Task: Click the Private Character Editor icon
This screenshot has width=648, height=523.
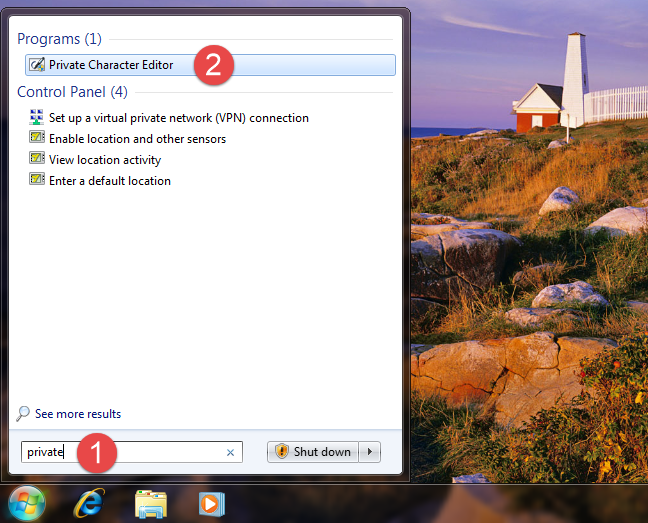Action: pyautogui.click(x=37, y=65)
